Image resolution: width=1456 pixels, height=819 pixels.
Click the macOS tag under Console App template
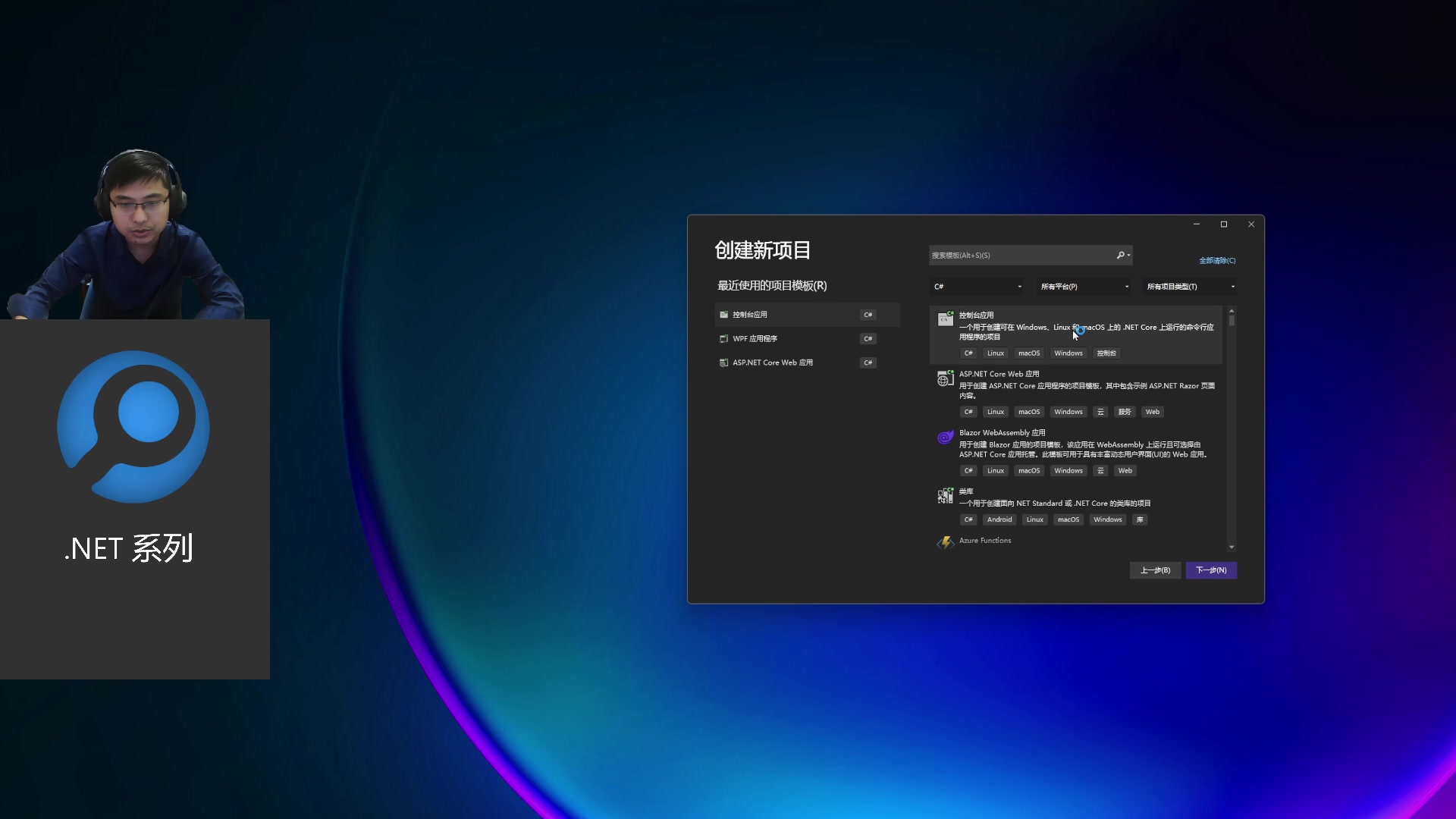coord(1029,353)
